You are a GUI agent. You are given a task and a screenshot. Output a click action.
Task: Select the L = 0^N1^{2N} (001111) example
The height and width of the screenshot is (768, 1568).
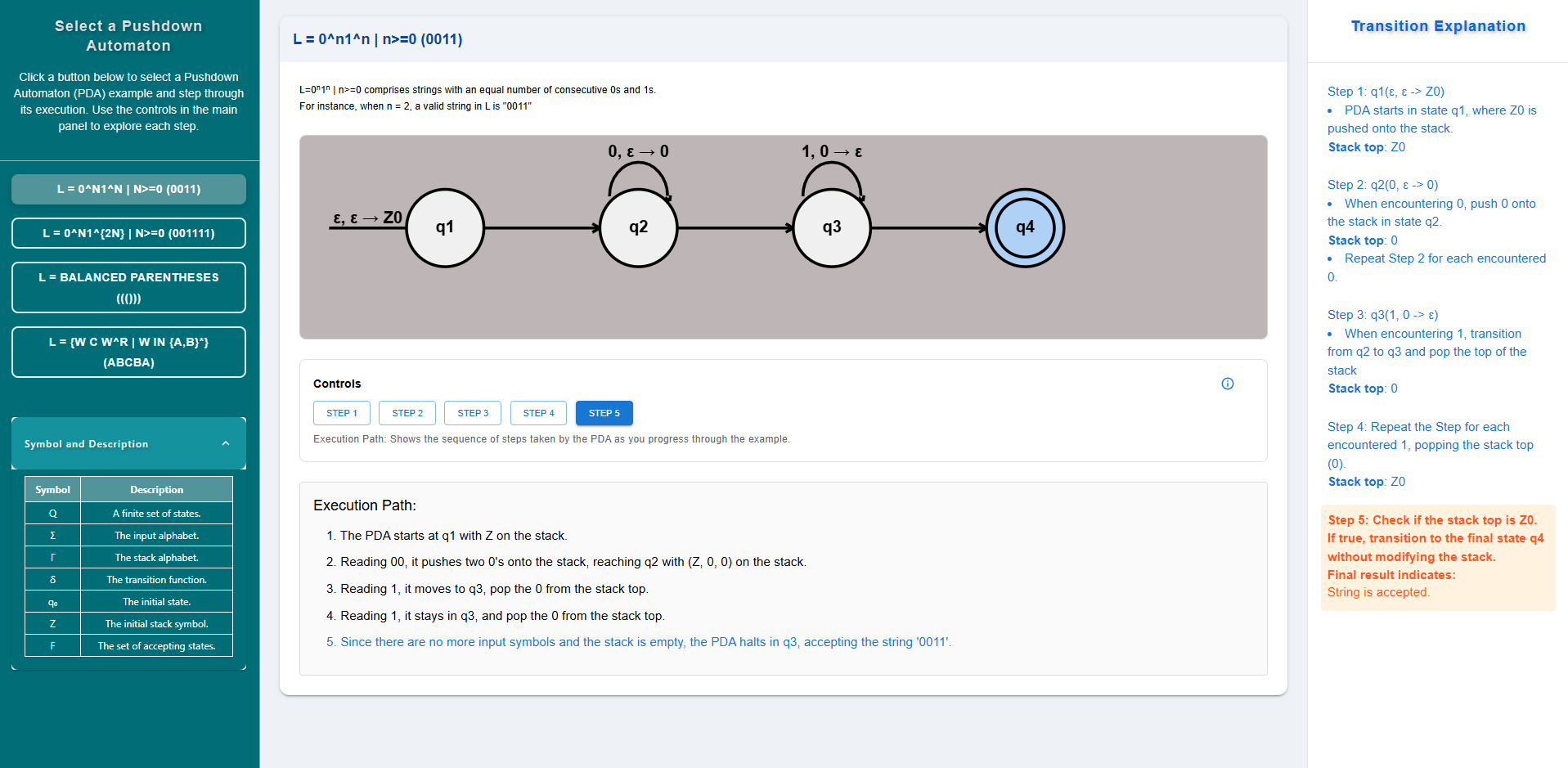(128, 233)
